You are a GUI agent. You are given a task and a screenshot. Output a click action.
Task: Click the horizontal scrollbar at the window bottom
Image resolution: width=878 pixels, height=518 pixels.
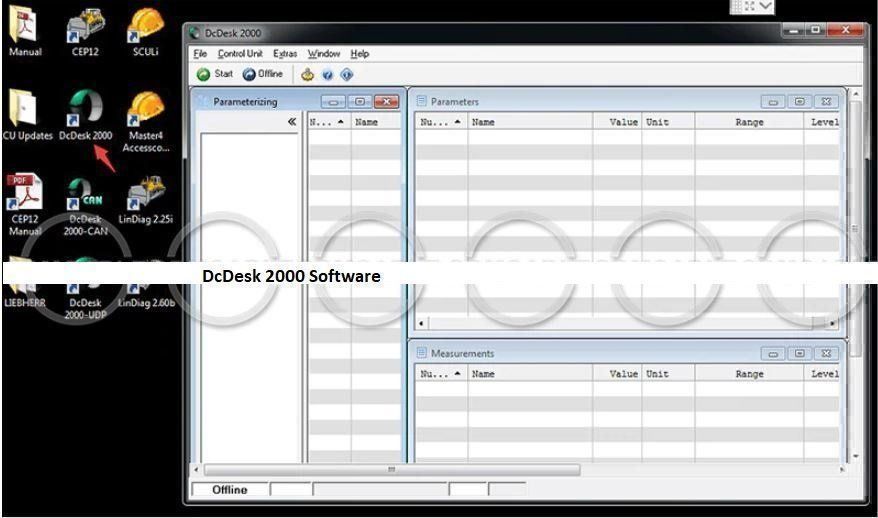pyautogui.click(x=390, y=469)
